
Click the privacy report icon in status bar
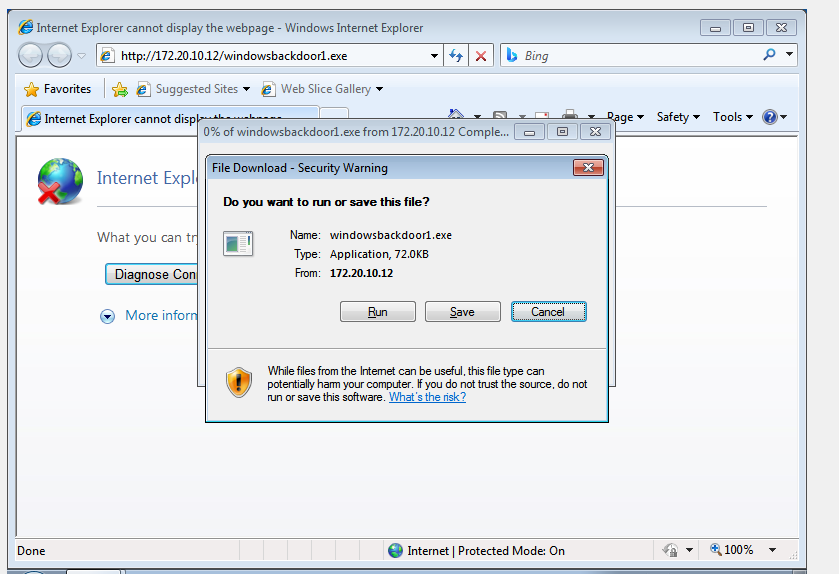670,550
